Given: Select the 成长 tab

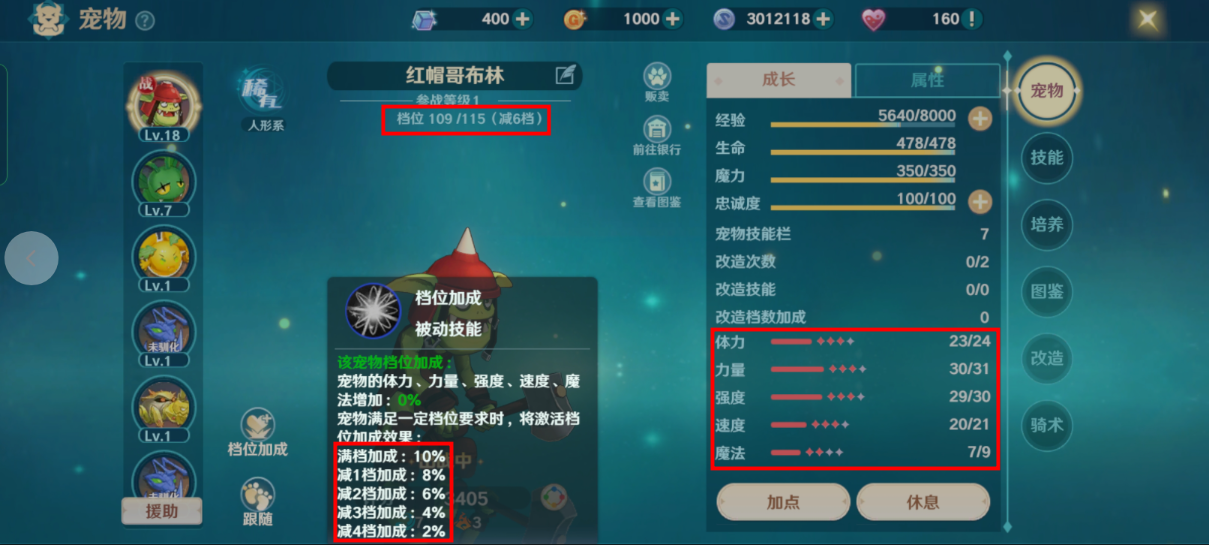Looking at the screenshot, I should pos(779,80).
